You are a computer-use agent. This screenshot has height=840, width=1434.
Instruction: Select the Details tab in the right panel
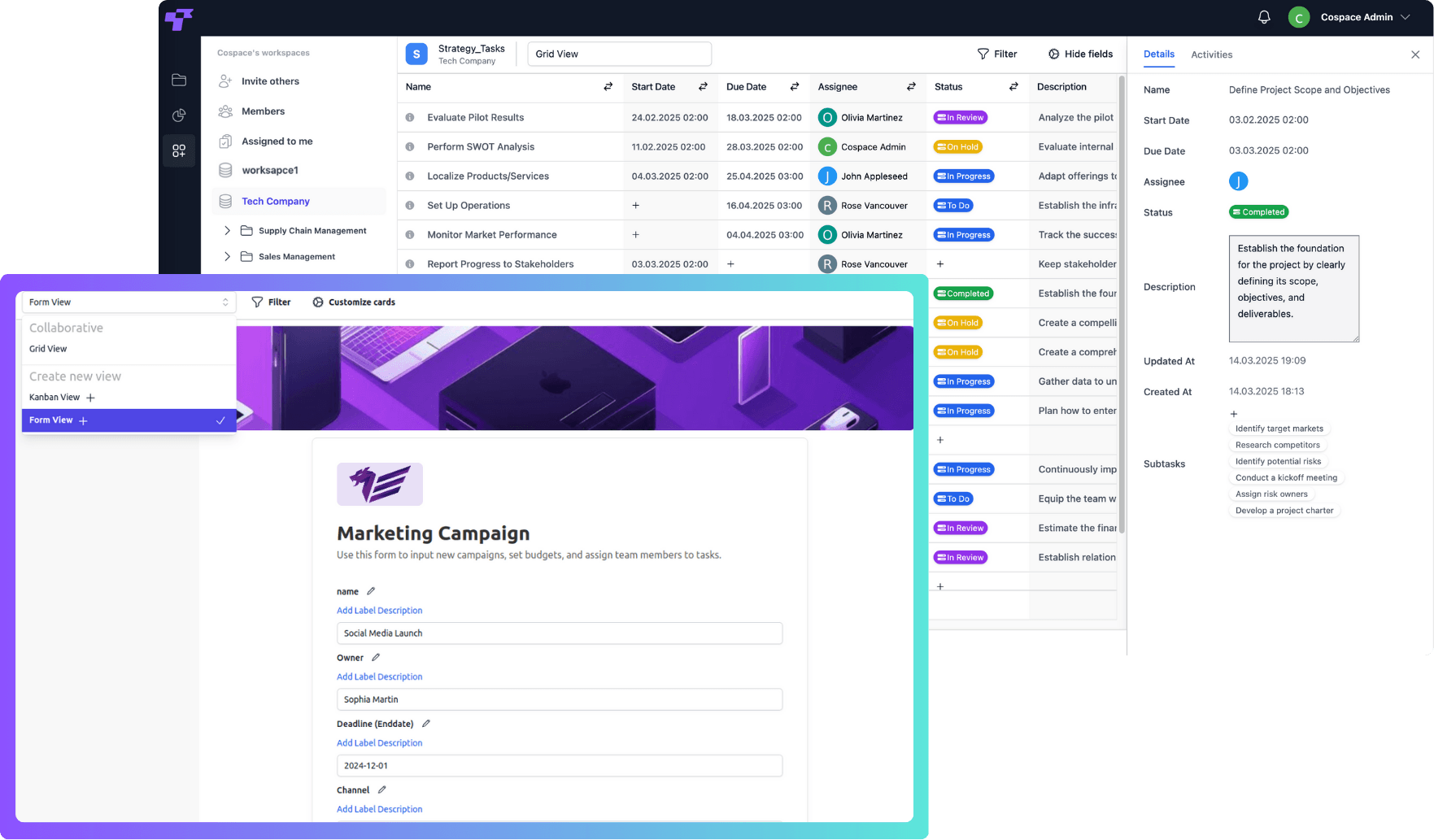click(1158, 54)
